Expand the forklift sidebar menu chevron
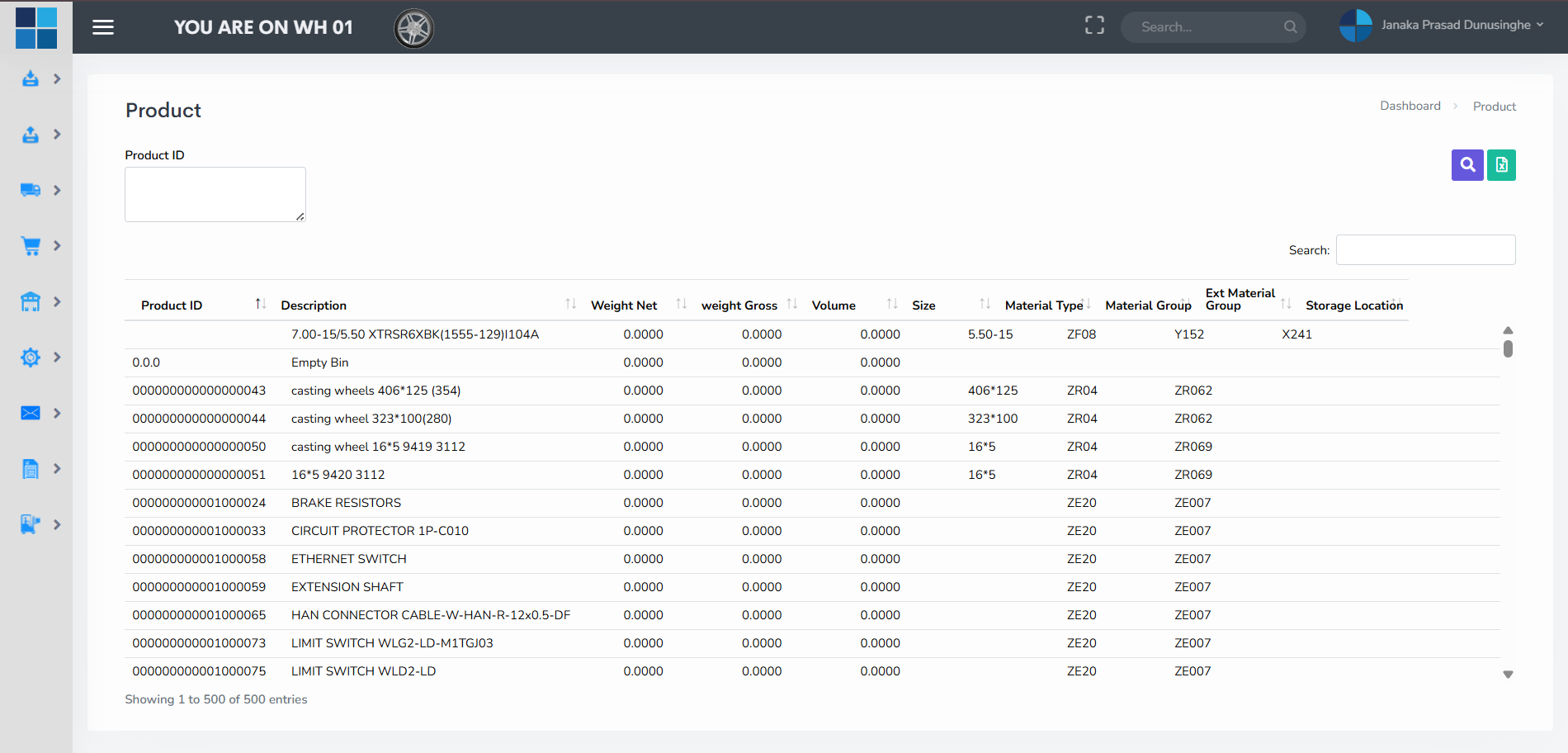1568x753 pixels. (57, 524)
